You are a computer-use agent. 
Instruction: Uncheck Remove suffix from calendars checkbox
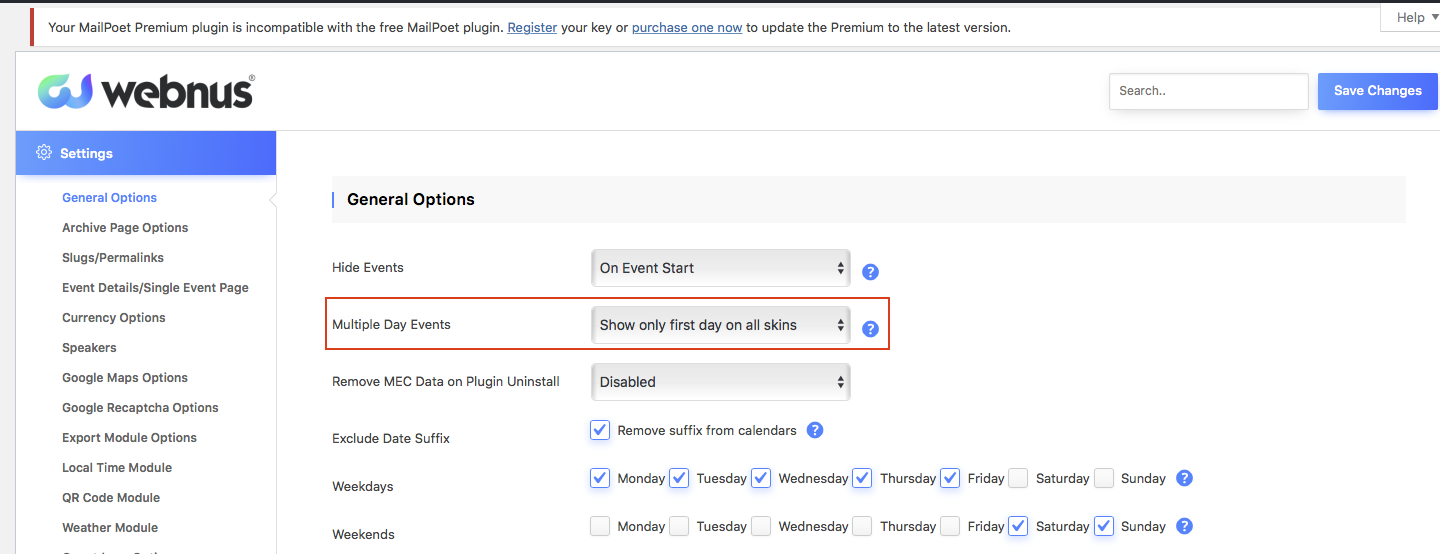(600, 430)
